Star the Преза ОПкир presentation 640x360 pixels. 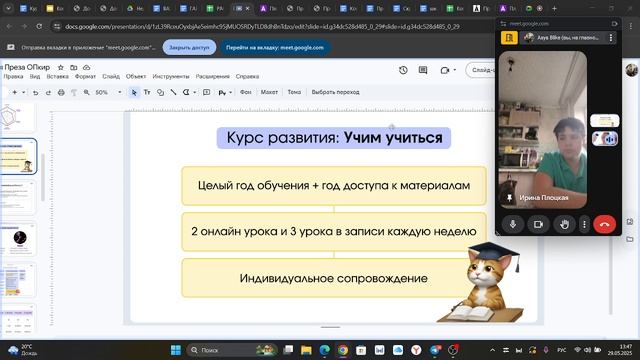coord(60,67)
